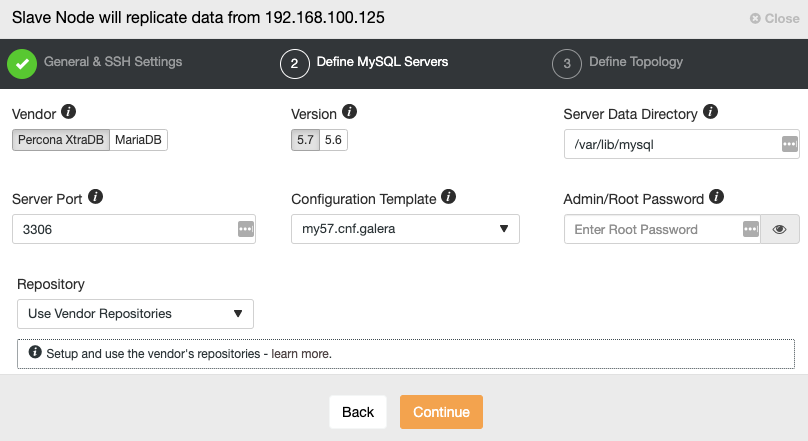
Task: Select Percona XtraDB vendor option
Action: coord(61,140)
